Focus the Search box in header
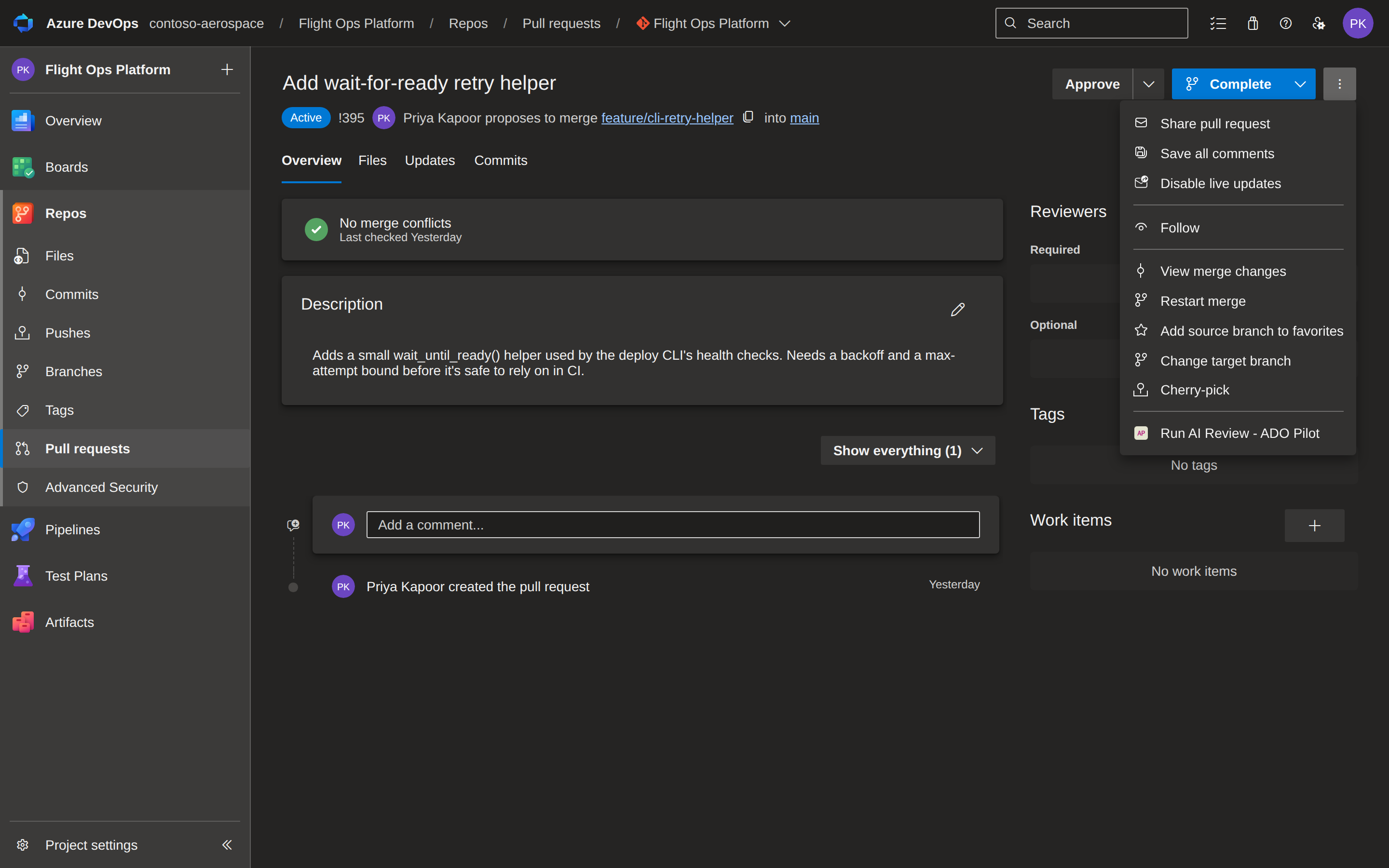This screenshot has height=868, width=1389. [x=1091, y=23]
